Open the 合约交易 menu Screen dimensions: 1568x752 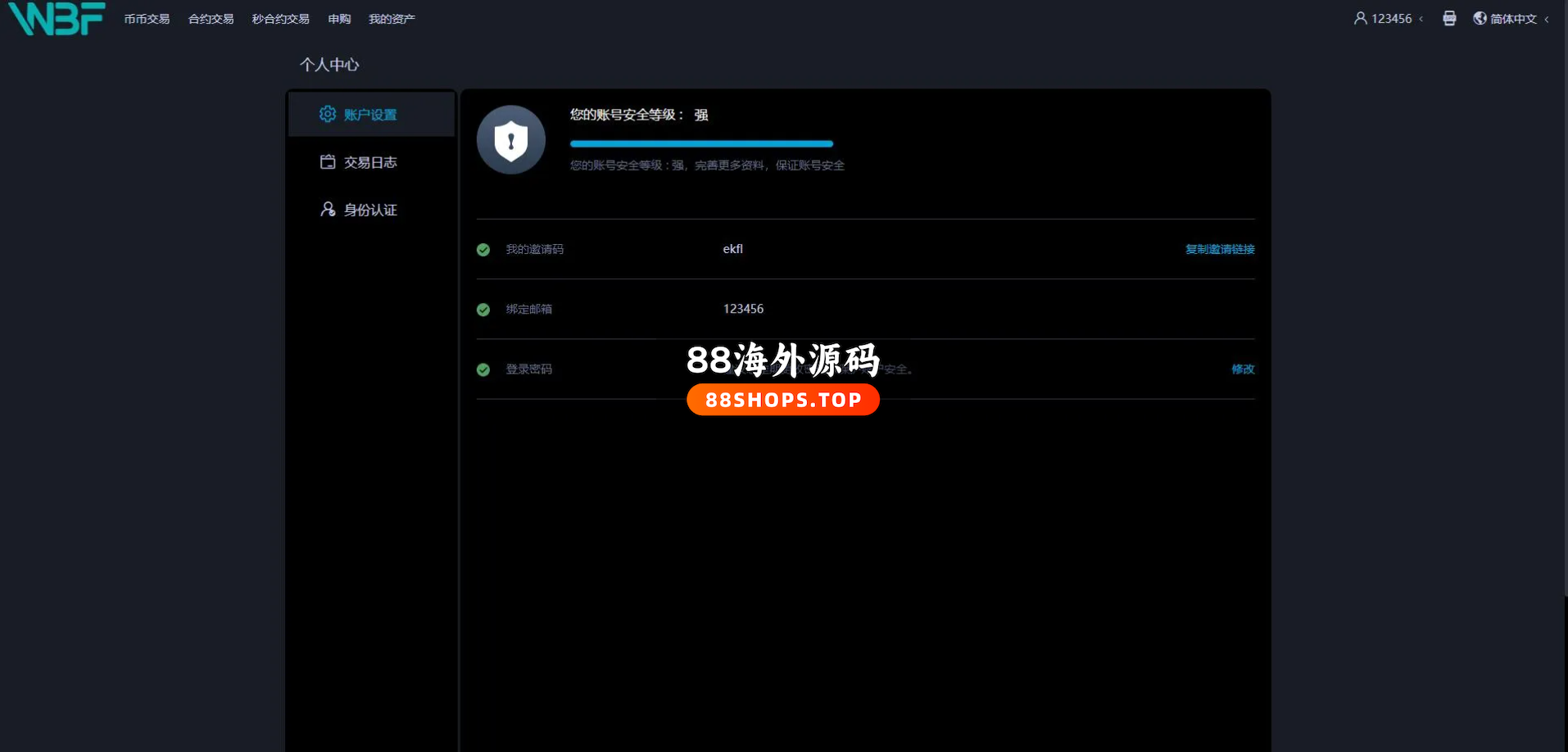(211, 19)
